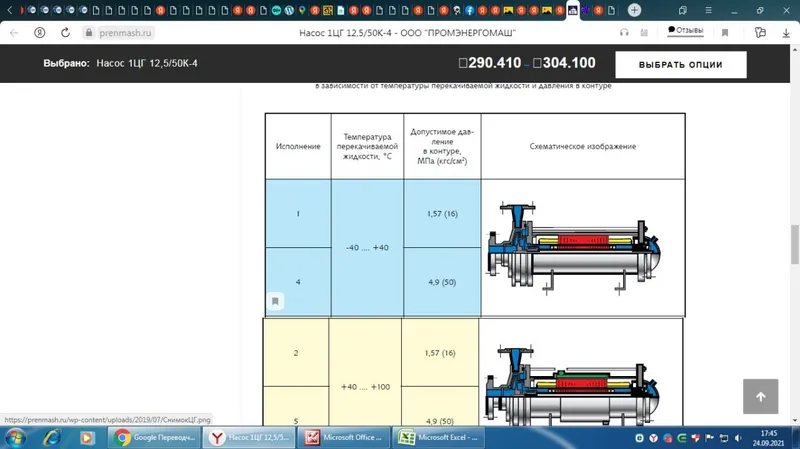This screenshot has width=800, height=449.
Task: Go back with the left arrow icon
Action: [x=14, y=33]
